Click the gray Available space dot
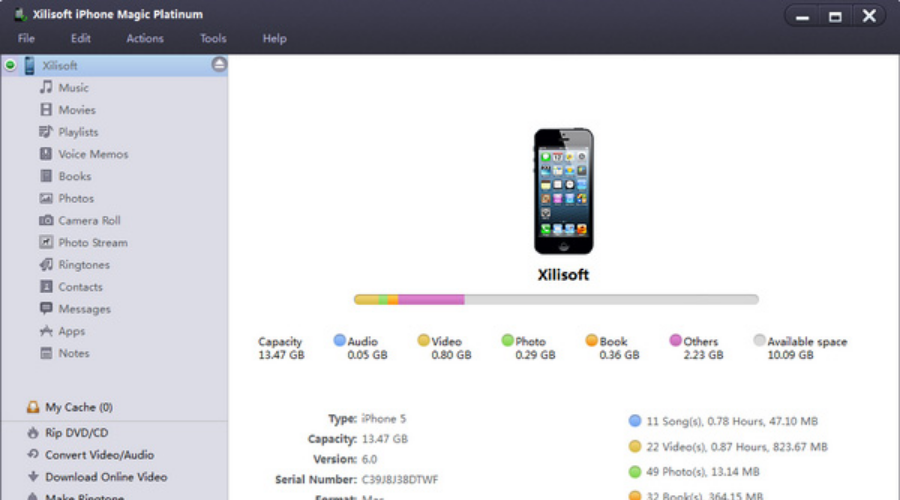 (759, 340)
